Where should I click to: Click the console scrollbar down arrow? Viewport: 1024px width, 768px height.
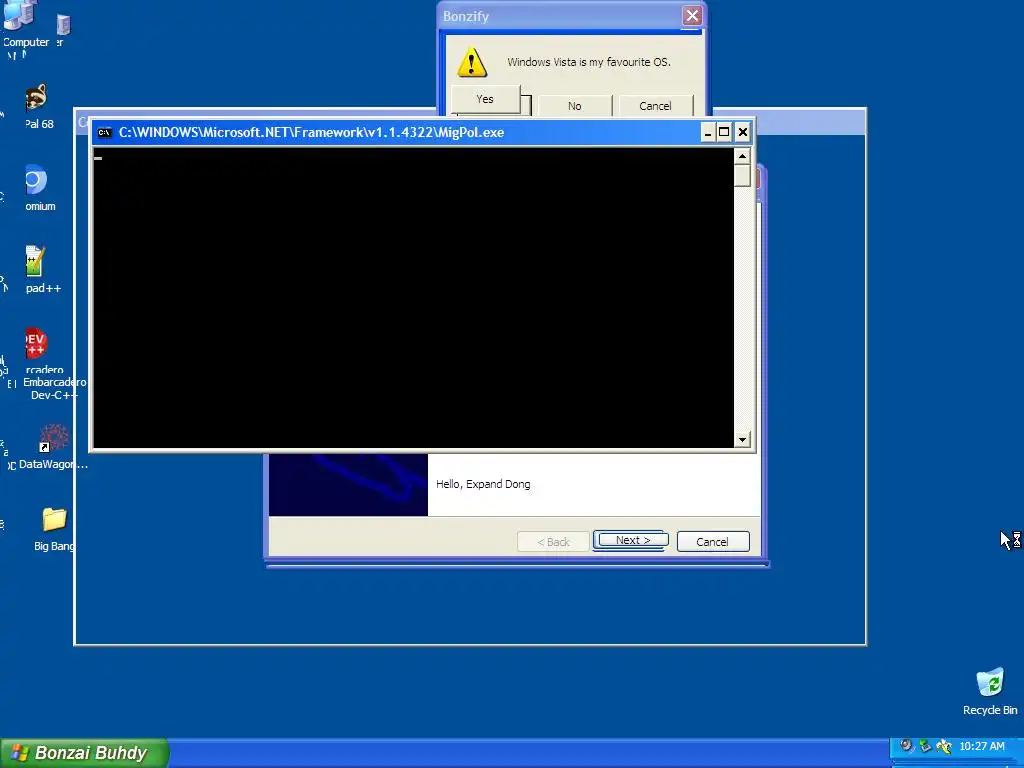[x=742, y=440]
